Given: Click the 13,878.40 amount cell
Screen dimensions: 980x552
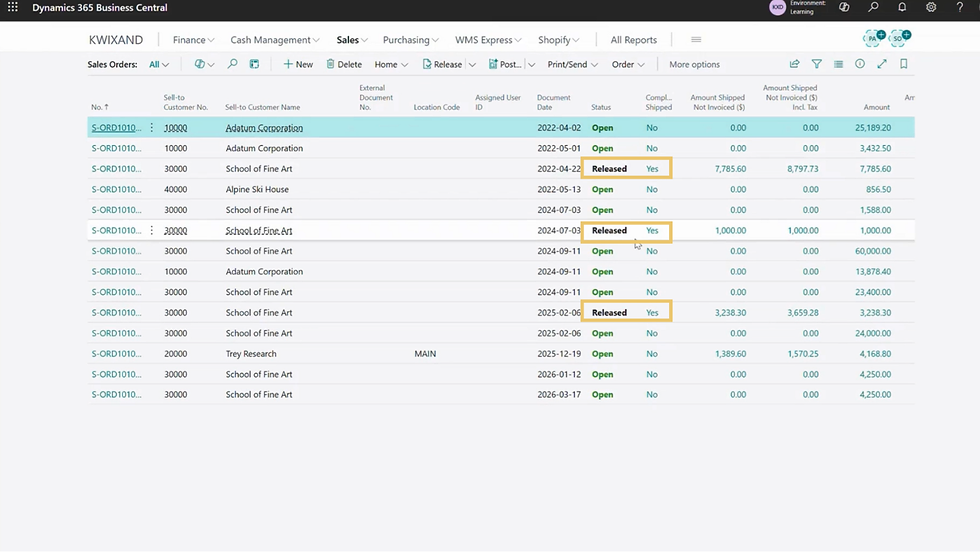Looking at the screenshot, I should point(872,271).
